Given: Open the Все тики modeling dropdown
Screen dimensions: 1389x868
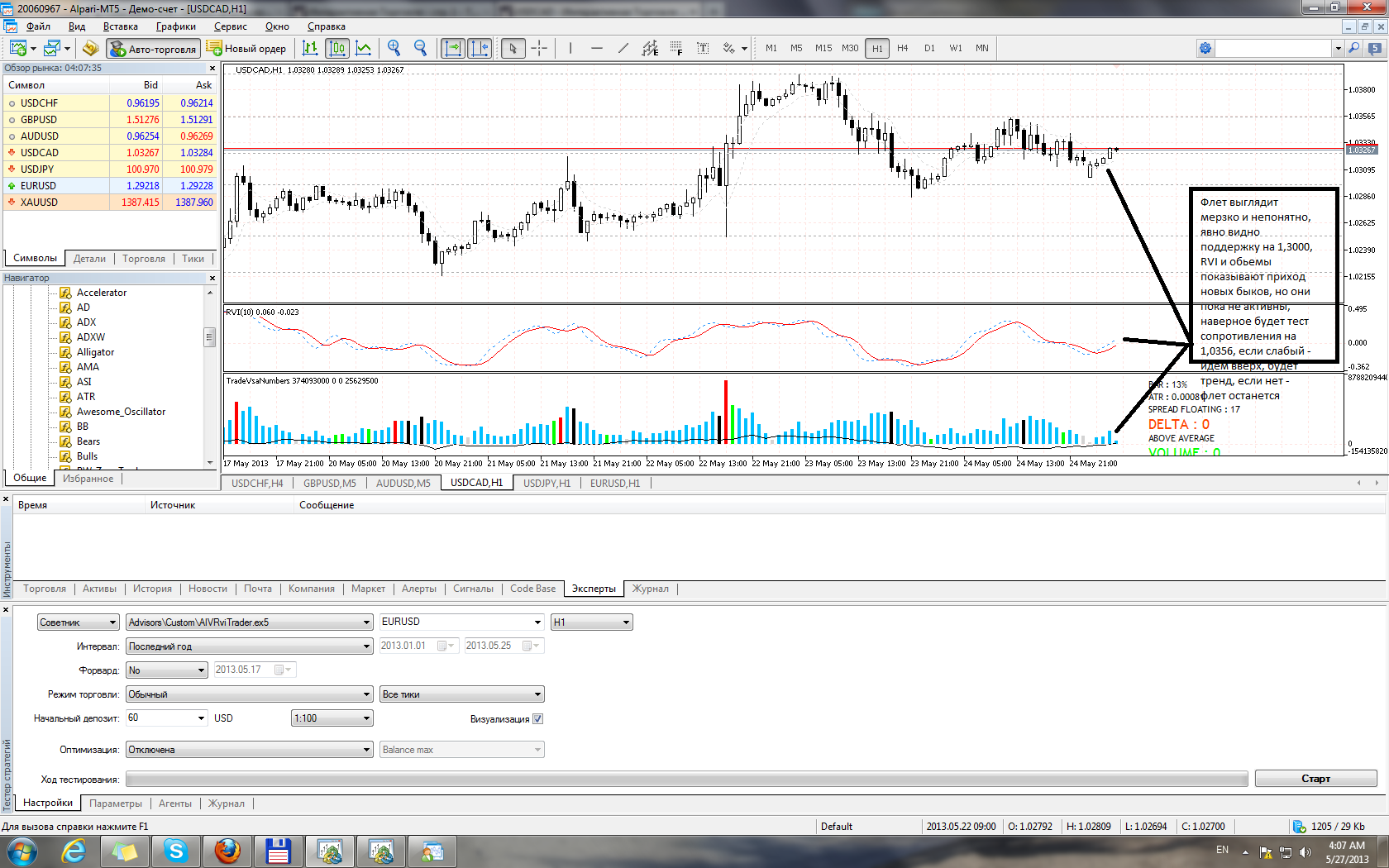Looking at the screenshot, I should [x=461, y=694].
